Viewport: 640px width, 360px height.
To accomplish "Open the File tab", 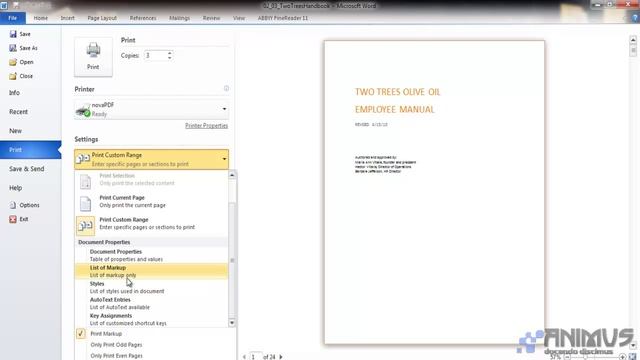I will click(x=13, y=18).
